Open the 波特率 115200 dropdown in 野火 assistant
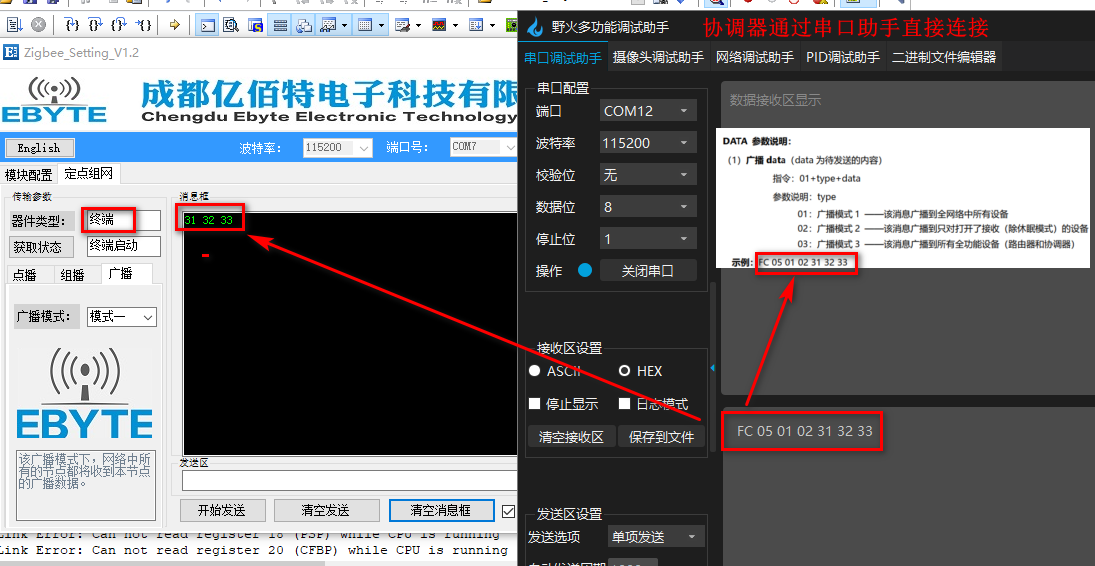Viewport: 1095px width, 566px height. click(x=648, y=143)
